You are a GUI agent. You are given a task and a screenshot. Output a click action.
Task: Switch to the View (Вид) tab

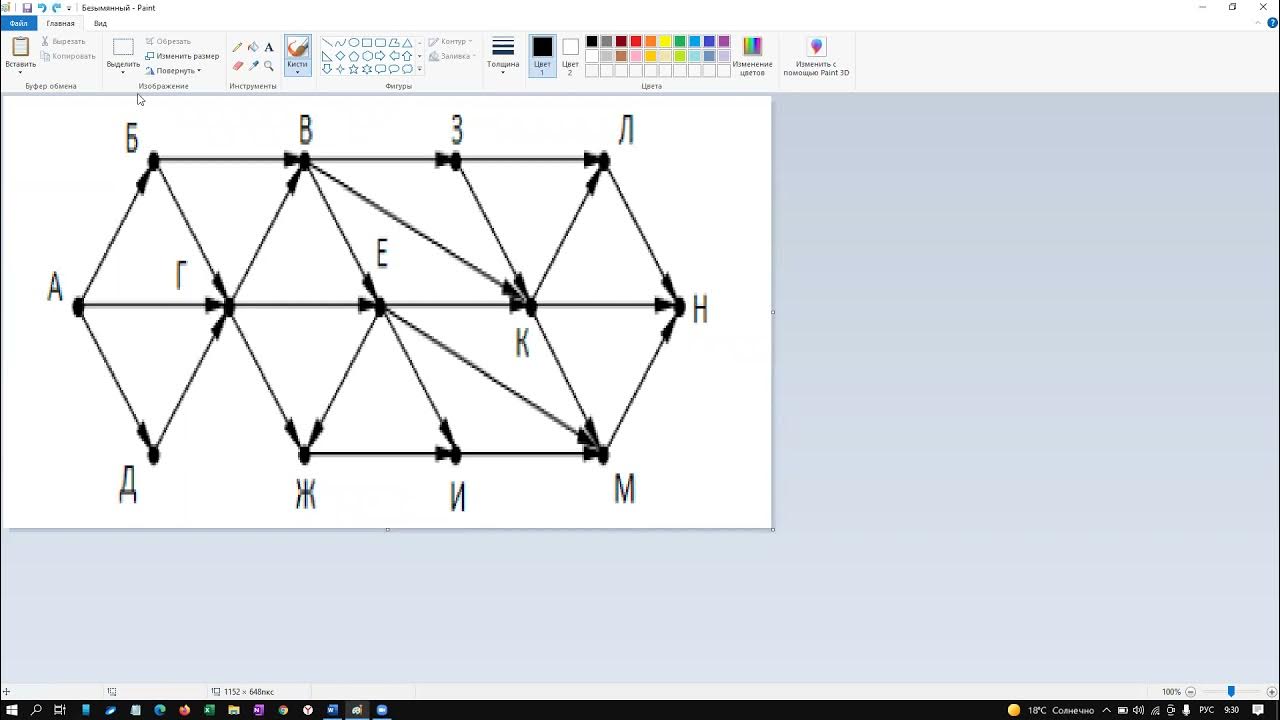click(x=100, y=23)
